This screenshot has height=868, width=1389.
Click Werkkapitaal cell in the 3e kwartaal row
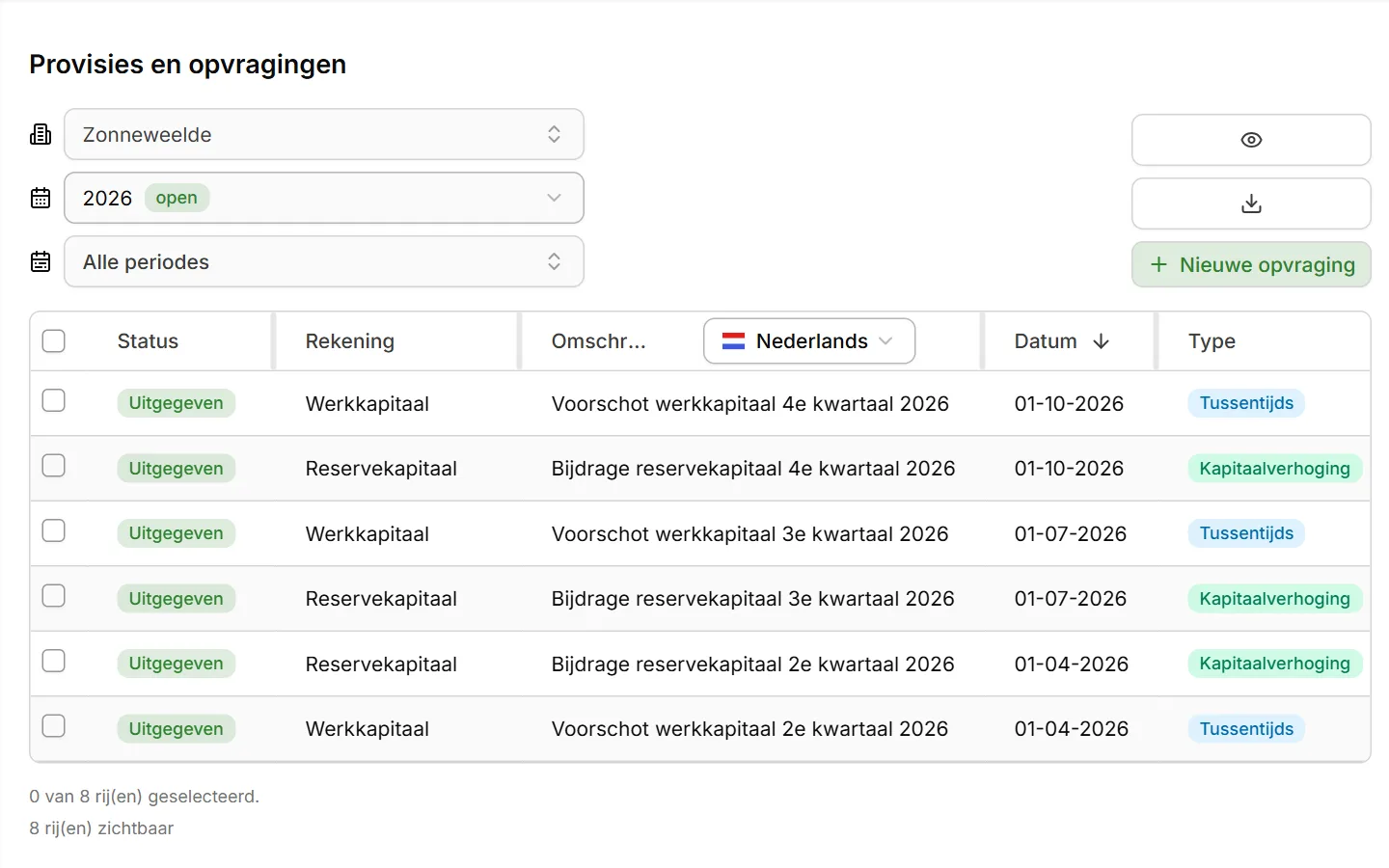pos(368,534)
